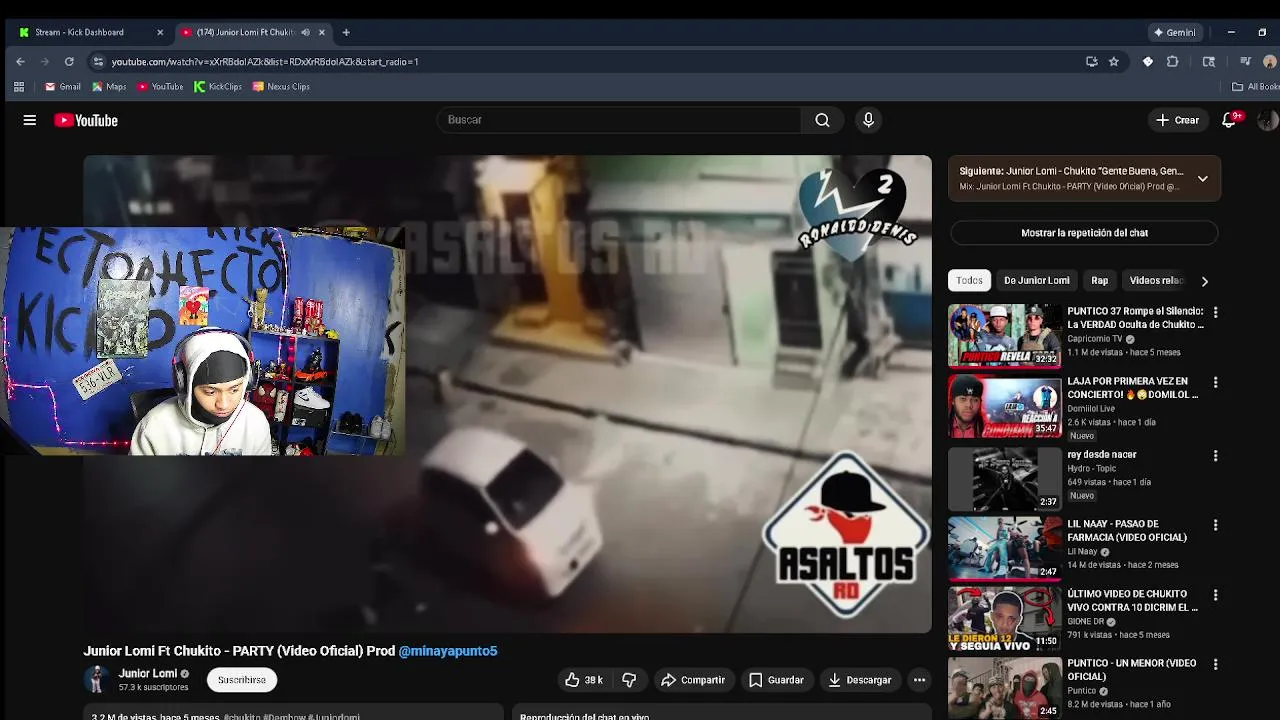Click the Suscribirse button
Image resolution: width=1280 pixels, height=720 pixels.
point(242,680)
